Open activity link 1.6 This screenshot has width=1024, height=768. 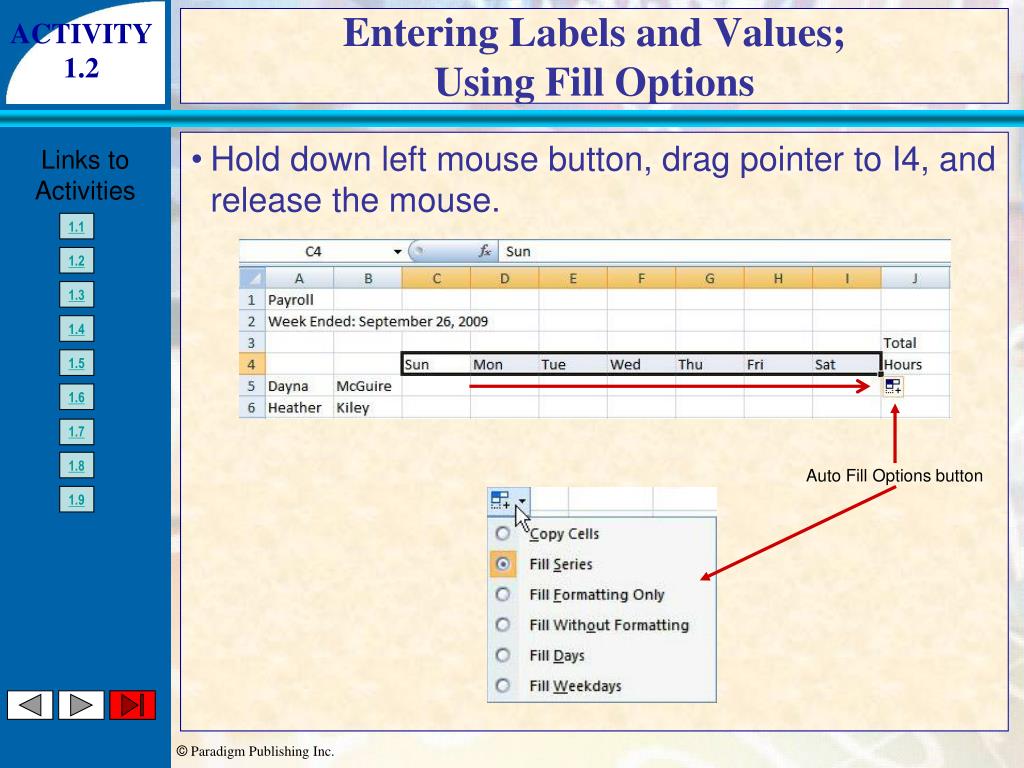(x=76, y=397)
